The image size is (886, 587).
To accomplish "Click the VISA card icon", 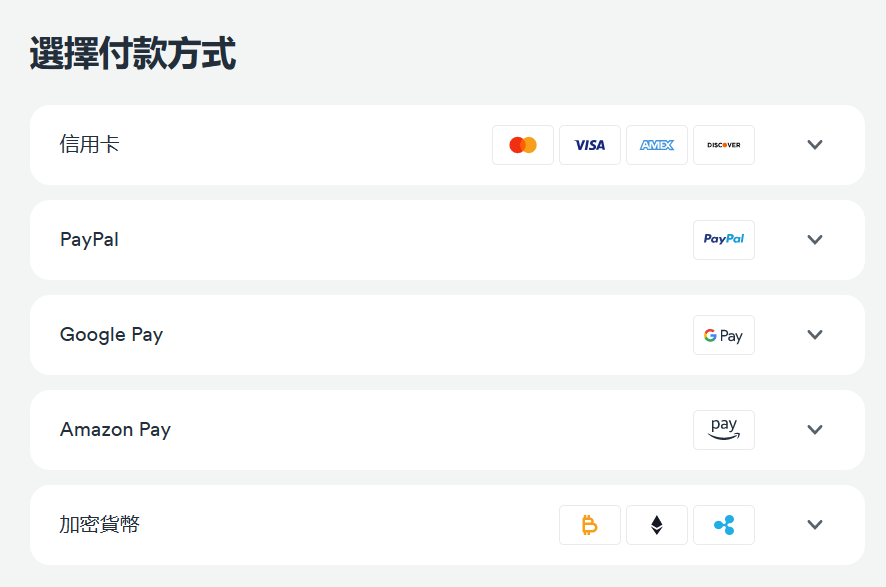I will (590, 145).
